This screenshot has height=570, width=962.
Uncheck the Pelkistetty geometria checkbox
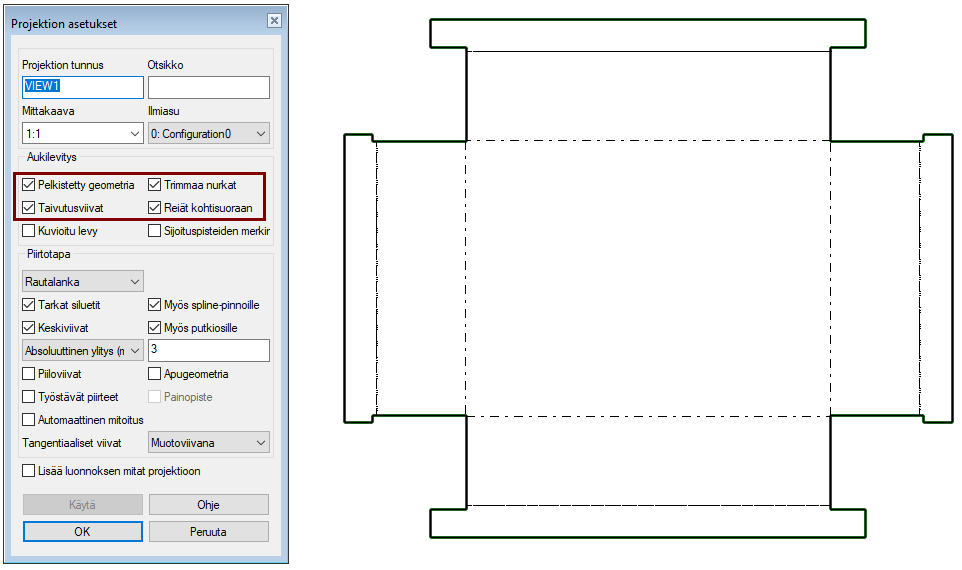point(28,185)
